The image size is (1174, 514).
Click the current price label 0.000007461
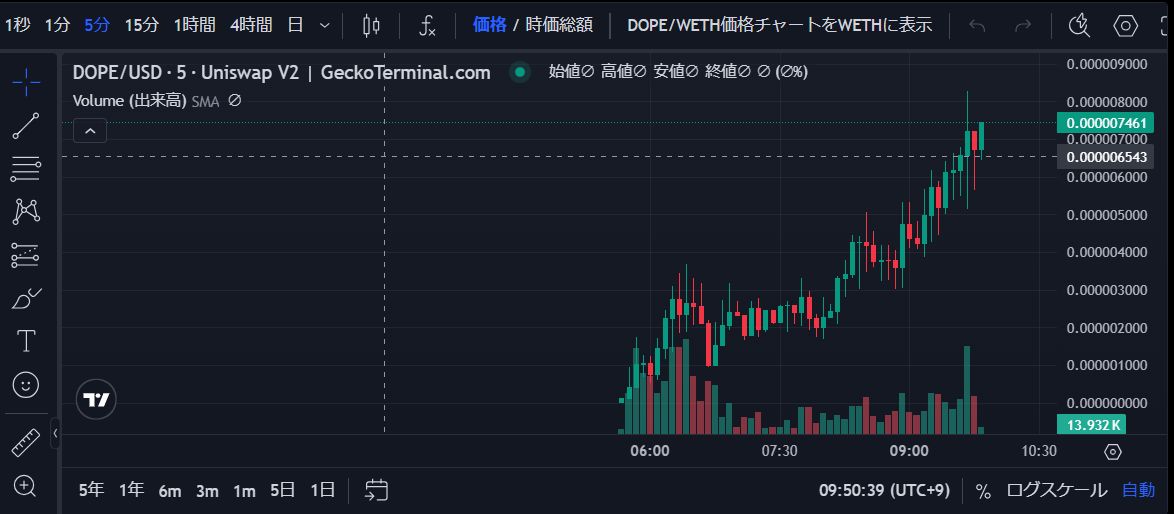click(x=1104, y=123)
